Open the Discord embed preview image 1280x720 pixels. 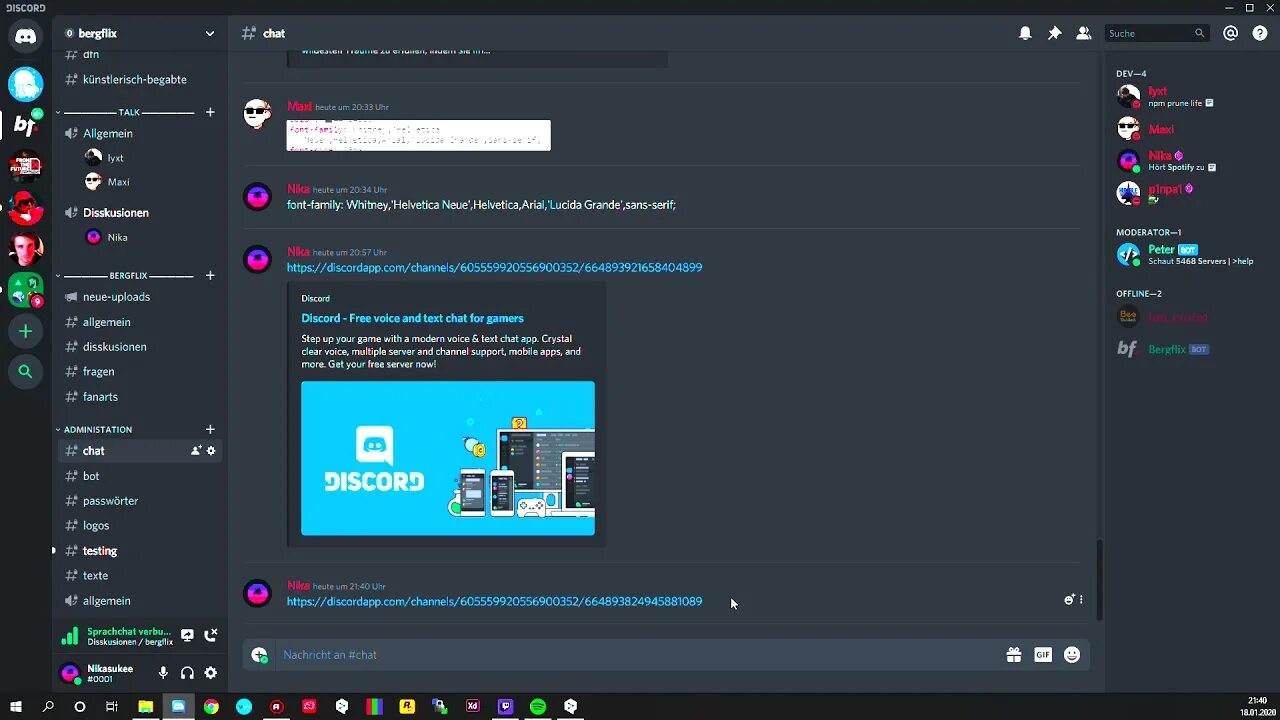(448, 458)
